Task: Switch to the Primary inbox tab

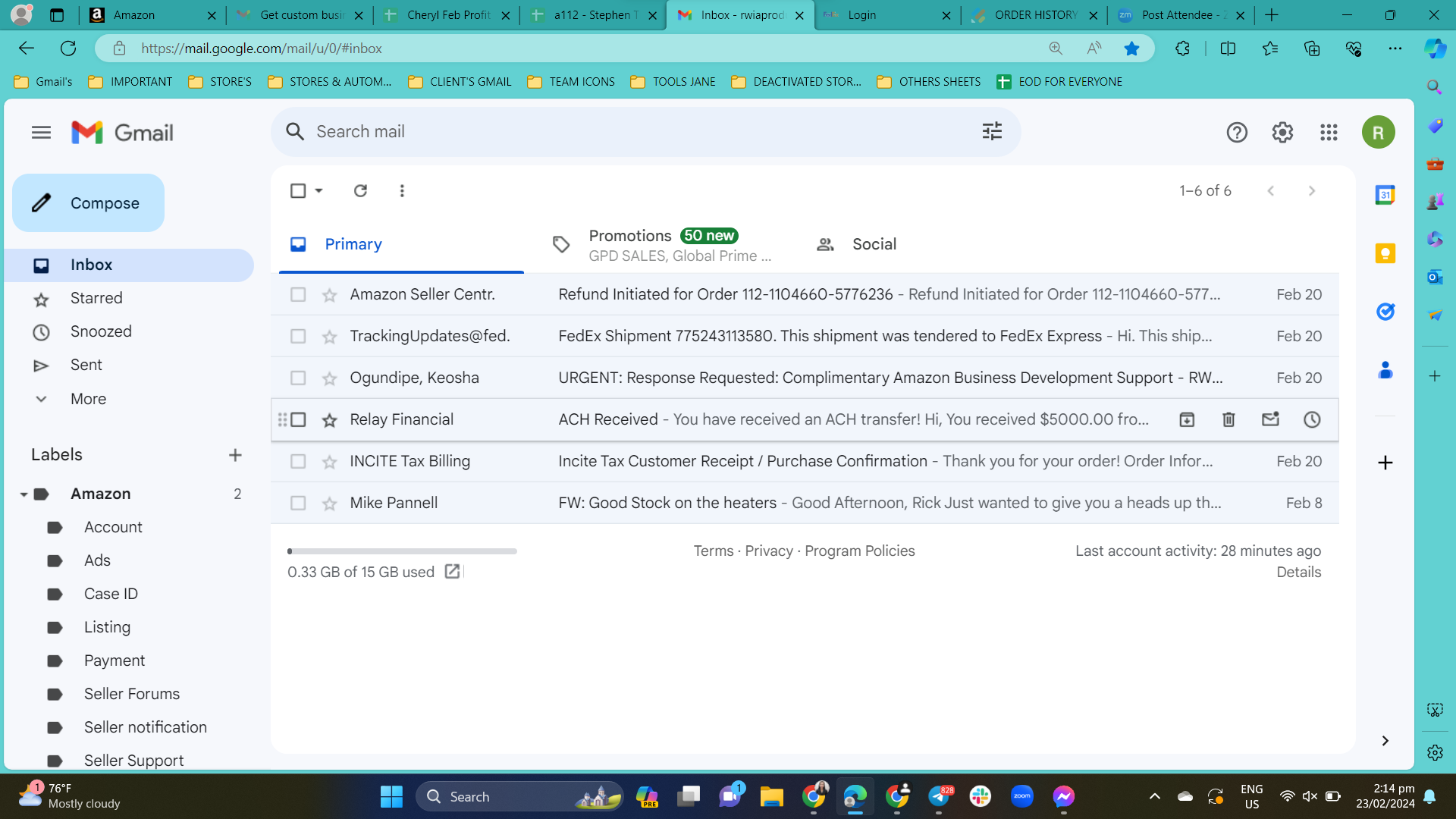Action: [401, 244]
